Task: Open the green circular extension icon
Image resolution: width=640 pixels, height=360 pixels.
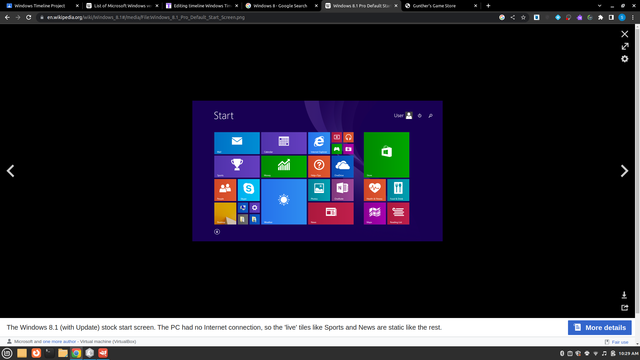Action: (590, 18)
